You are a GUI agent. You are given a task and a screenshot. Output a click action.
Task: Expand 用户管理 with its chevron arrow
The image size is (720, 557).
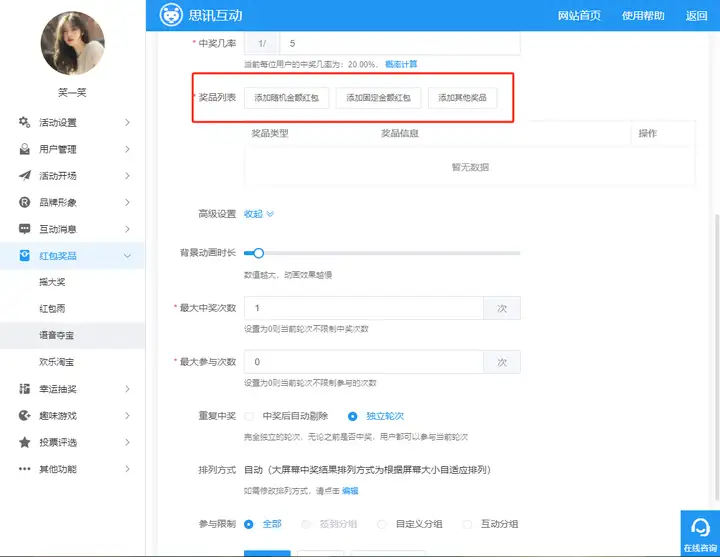[127, 149]
